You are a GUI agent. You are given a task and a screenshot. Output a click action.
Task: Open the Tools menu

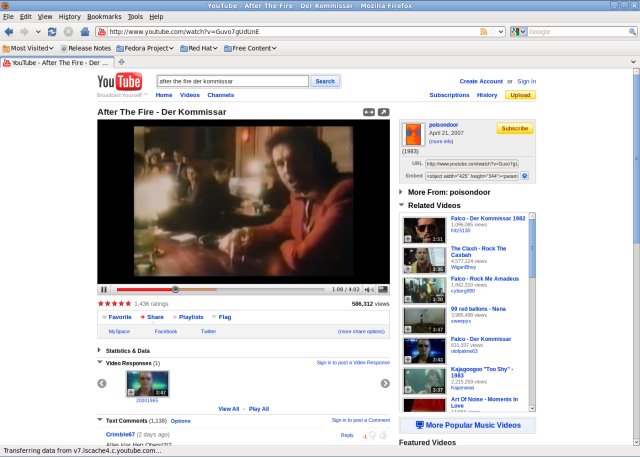pyautogui.click(x=135, y=17)
